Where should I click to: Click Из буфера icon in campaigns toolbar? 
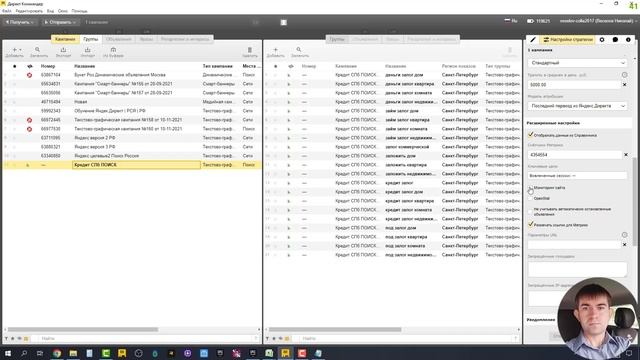pos(113,52)
